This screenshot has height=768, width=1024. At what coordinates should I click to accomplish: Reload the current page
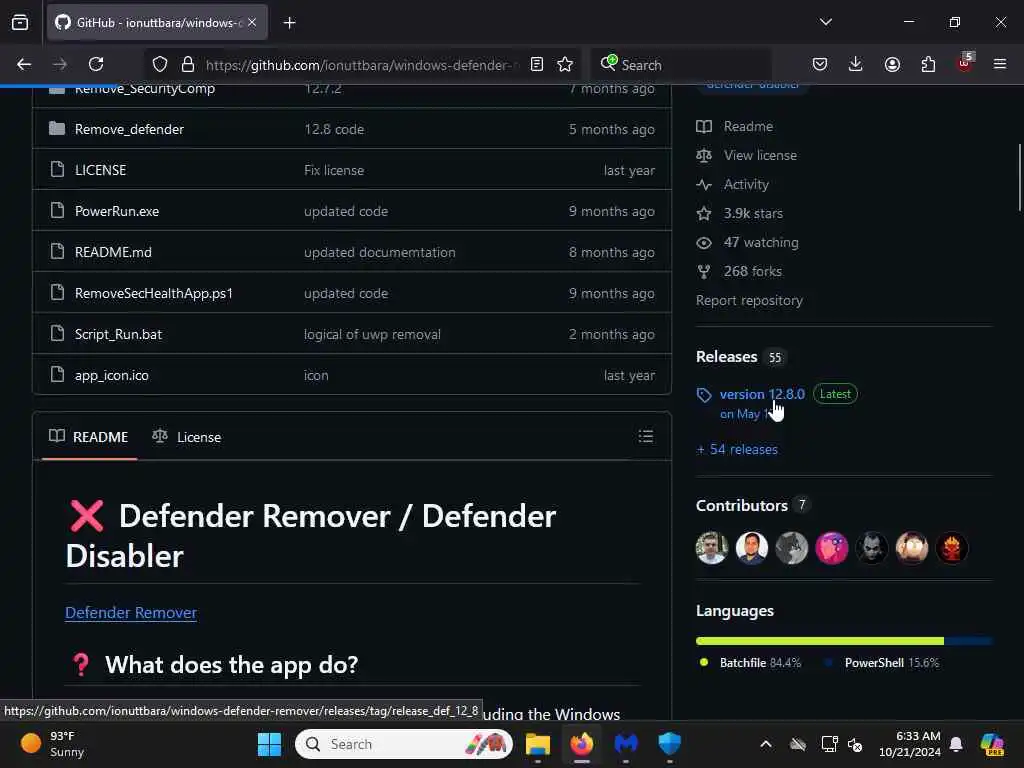(x=96, y=64)
